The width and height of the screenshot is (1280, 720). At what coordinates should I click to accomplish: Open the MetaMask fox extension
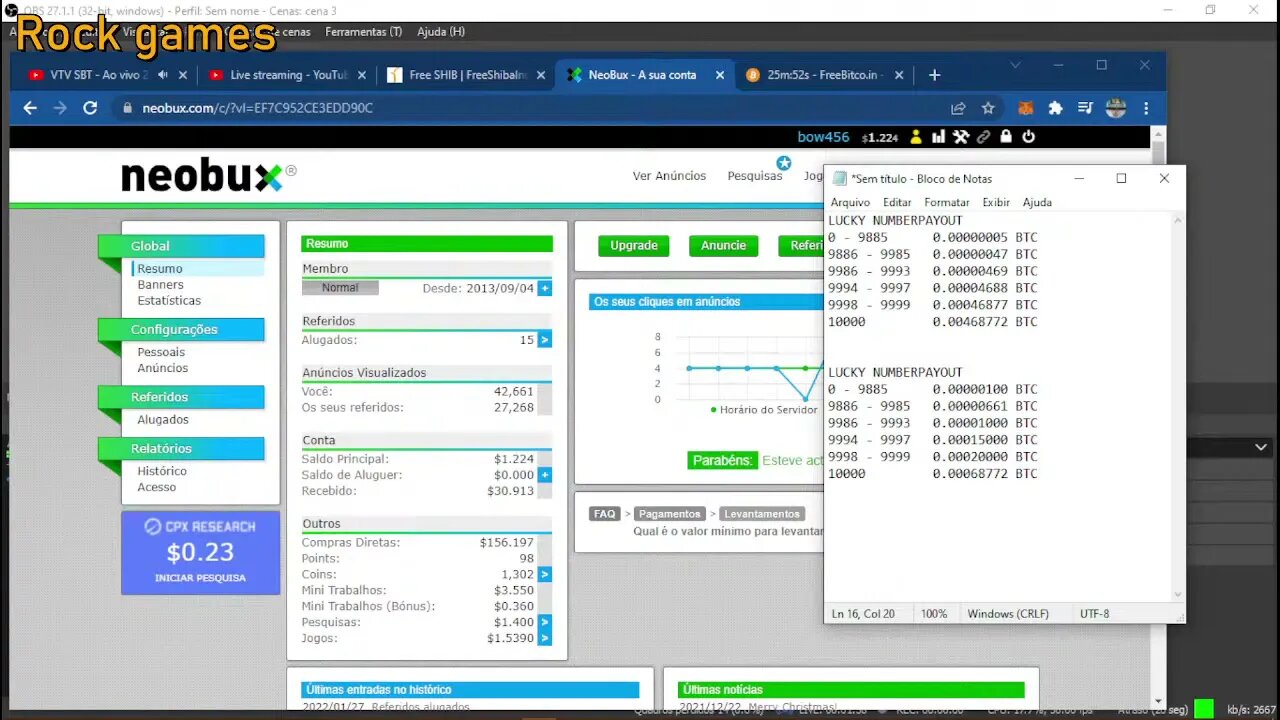click(1025, 108)
